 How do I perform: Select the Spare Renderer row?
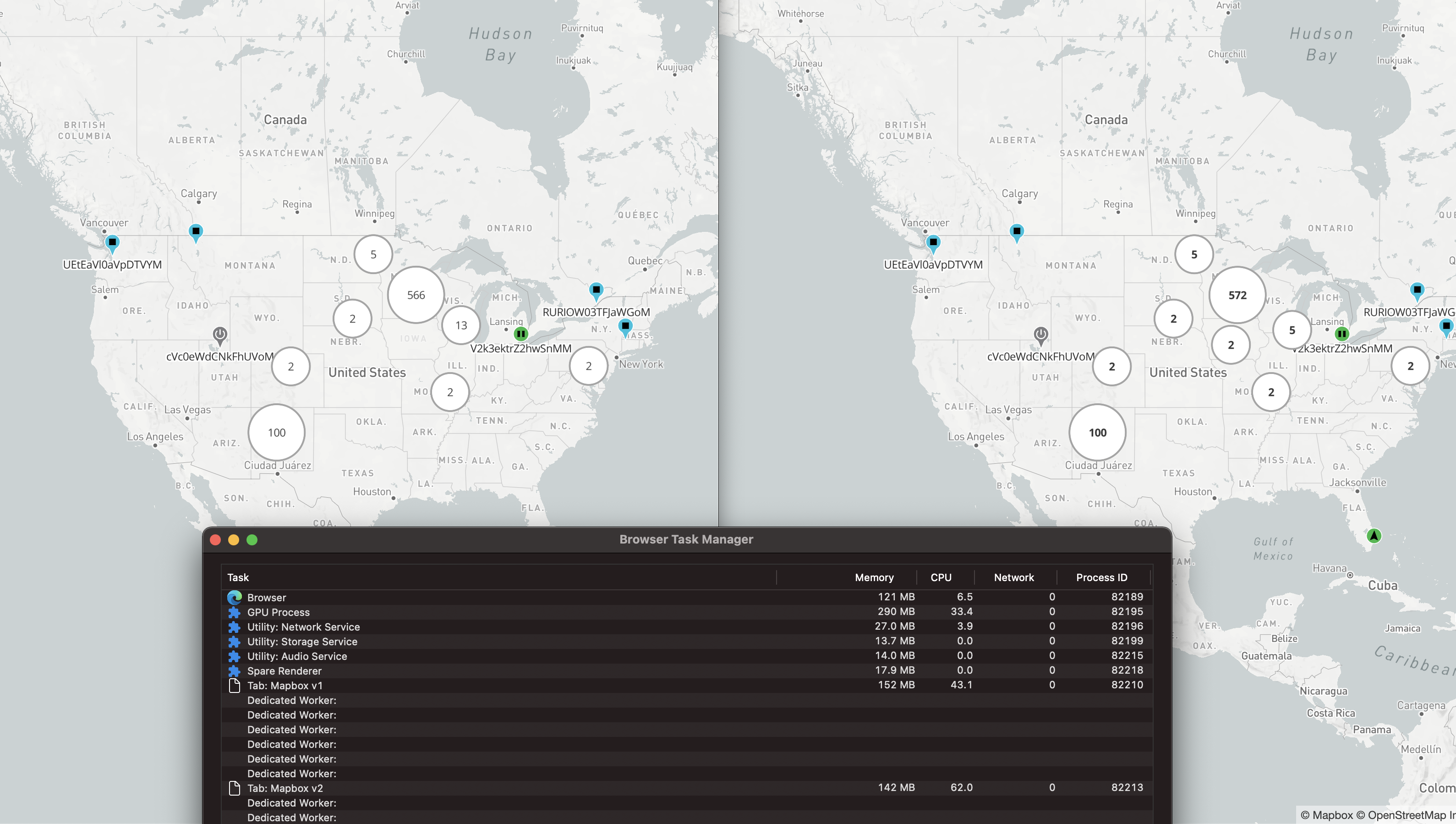pyautogui.click(x=687, y=670)
